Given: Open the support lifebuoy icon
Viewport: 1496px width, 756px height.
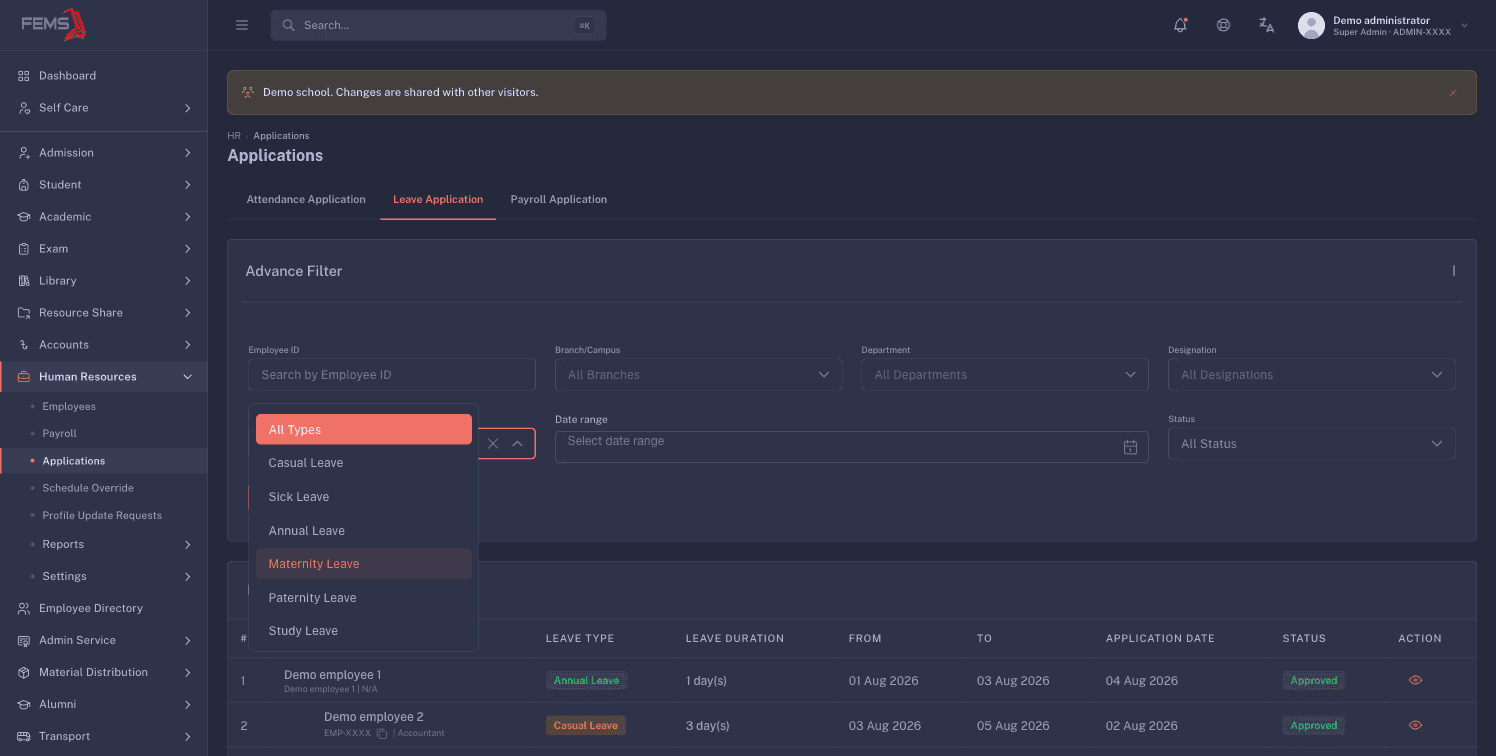Looking at the screenshot, I should [x=1223, y=25].
